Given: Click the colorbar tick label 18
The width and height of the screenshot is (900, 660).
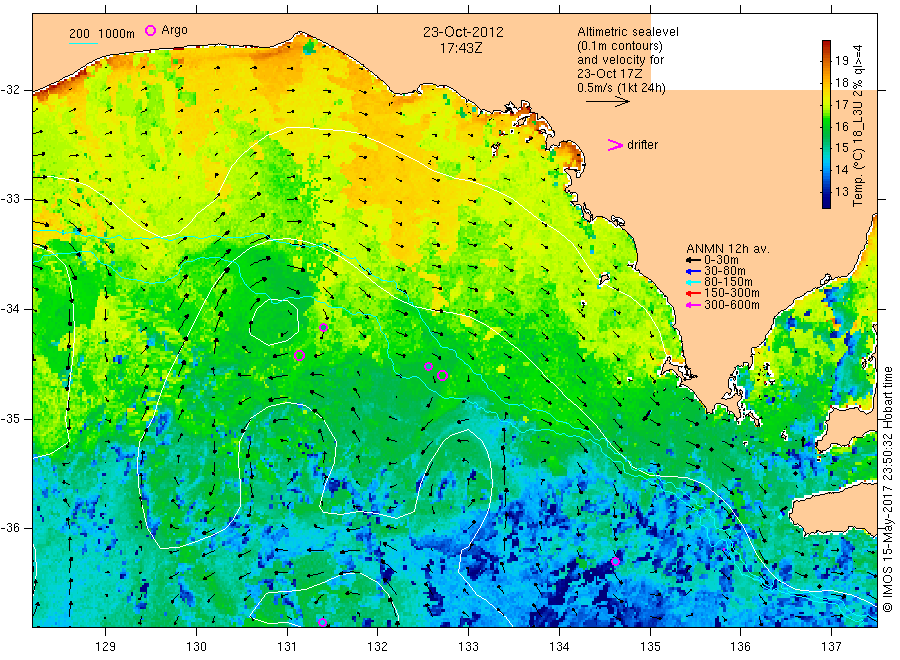Looking at the screenshot, I should click(841, 82).
